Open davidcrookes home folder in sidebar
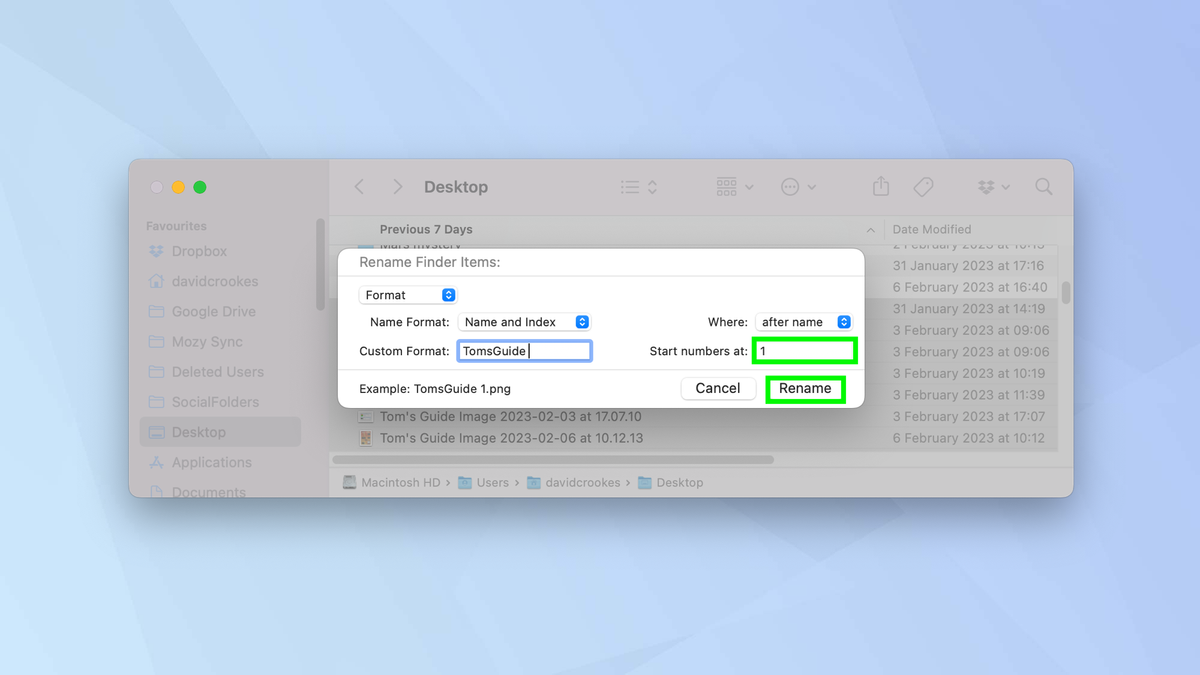1200x675 pixels. [x=215, y=282]
